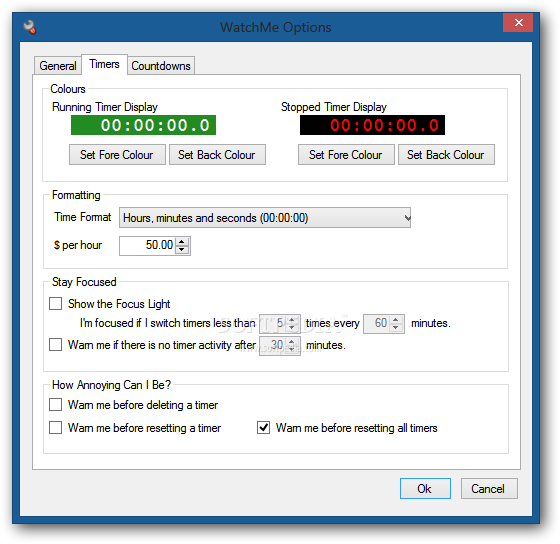Set Fore Colour for Stopped Timer Display
Viewport: 560px width, 544px height.
346,155
